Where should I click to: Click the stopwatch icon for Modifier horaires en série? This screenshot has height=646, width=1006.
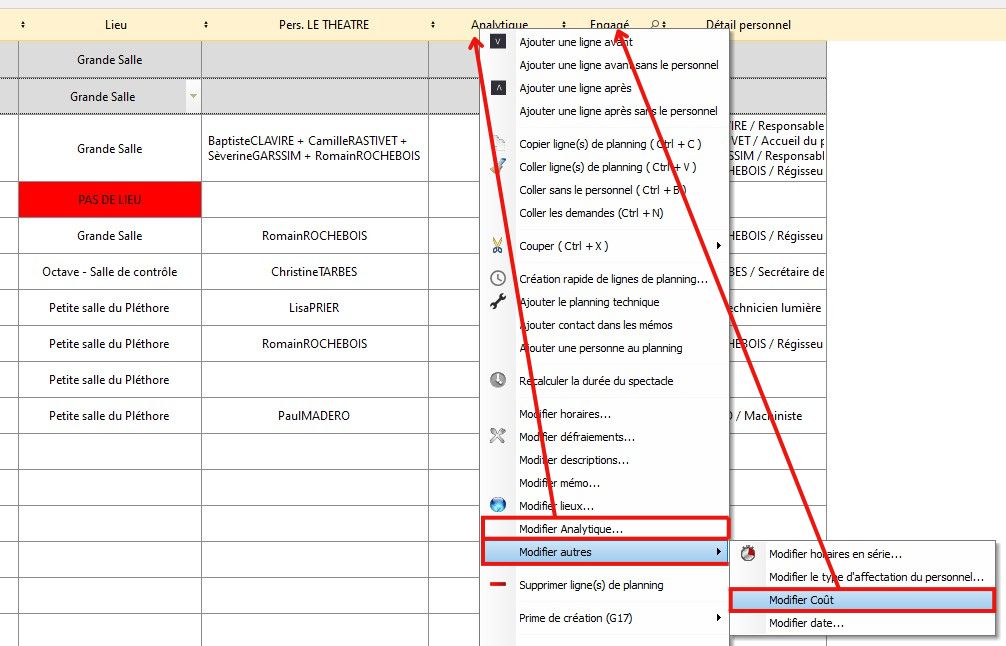(747, 553)
